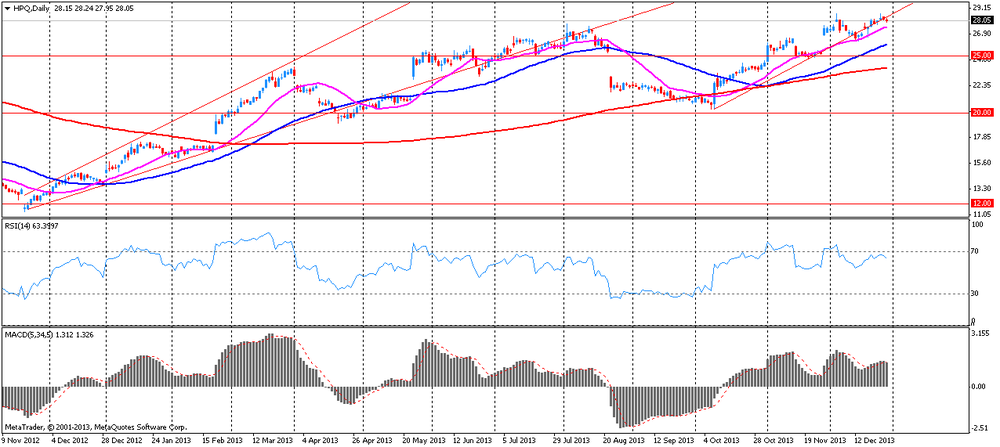Click the 19 Nov 2013 date label
1000x447 pixels.
coord(823,440)
